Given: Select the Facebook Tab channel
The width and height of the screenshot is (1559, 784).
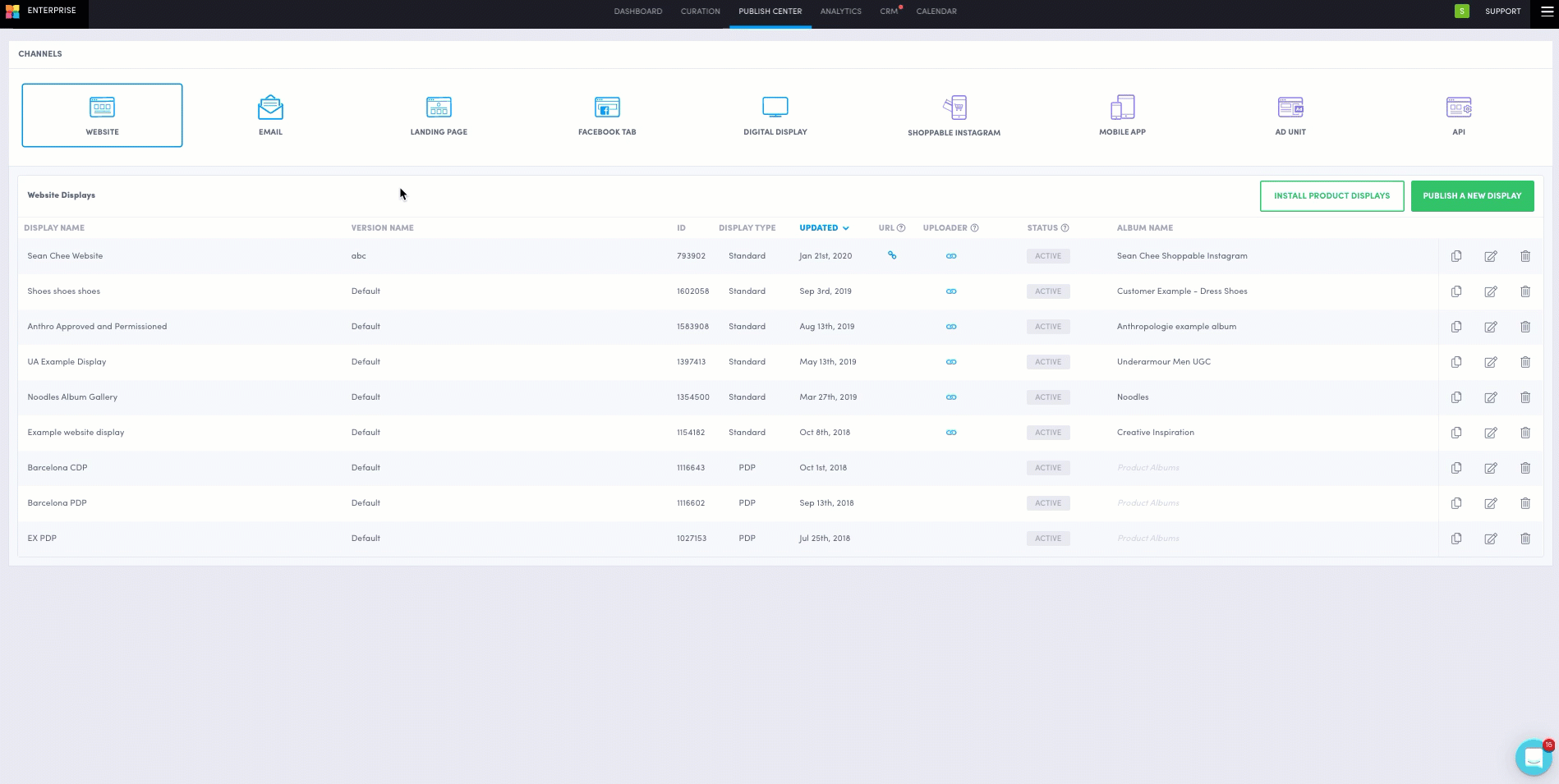Looking at the screenshot, I should point(607,108).
